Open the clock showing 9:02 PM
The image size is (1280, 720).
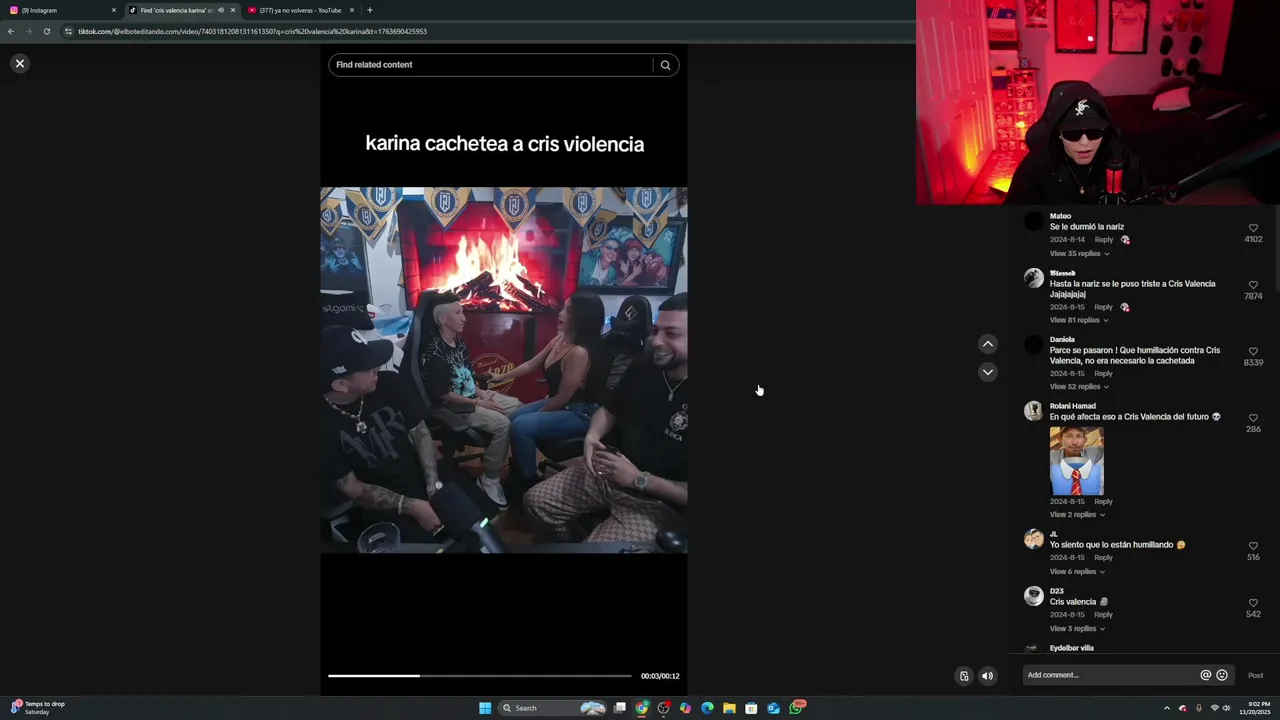pos(1255,708)
